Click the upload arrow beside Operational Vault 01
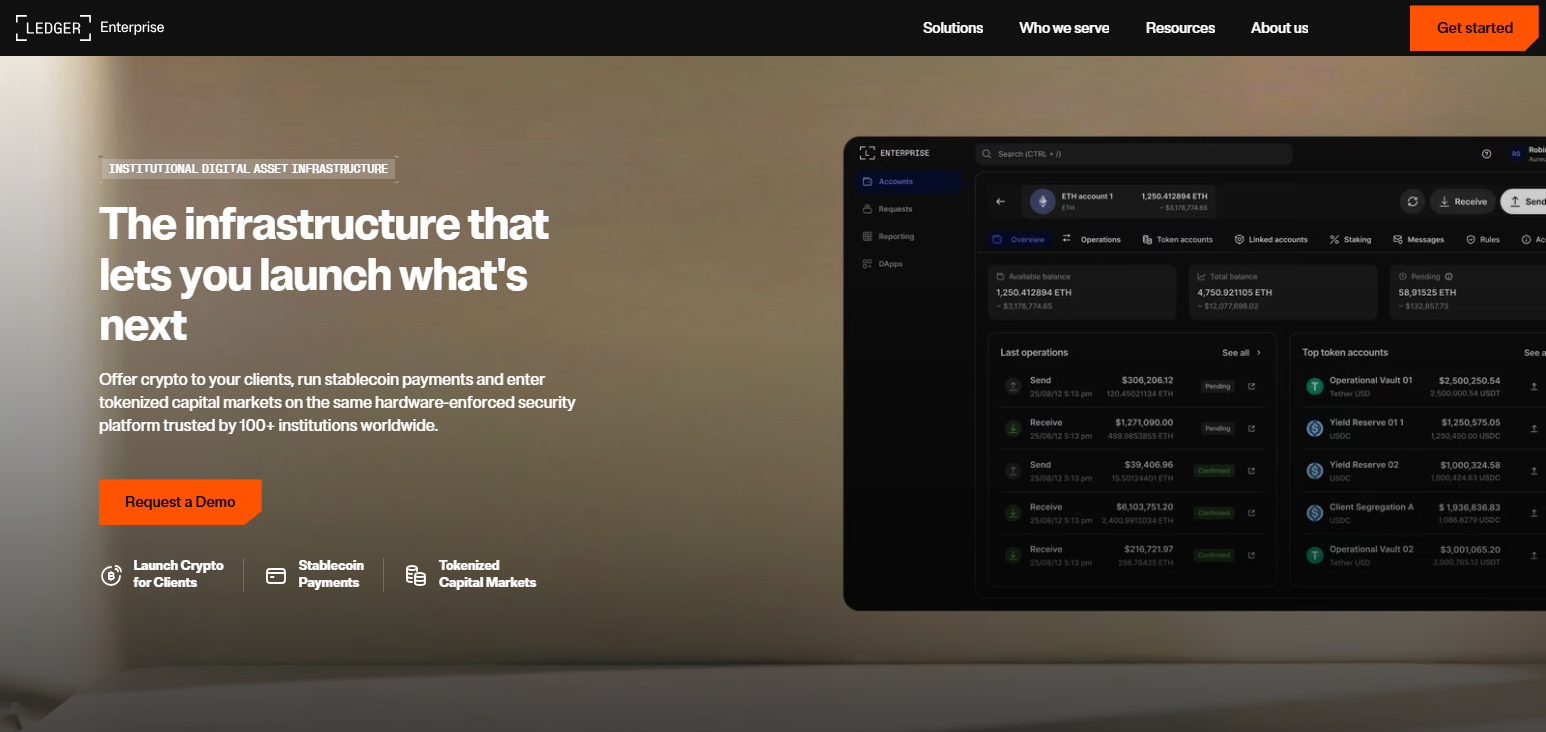The image size is (1546, 732). pos(1534,386)
